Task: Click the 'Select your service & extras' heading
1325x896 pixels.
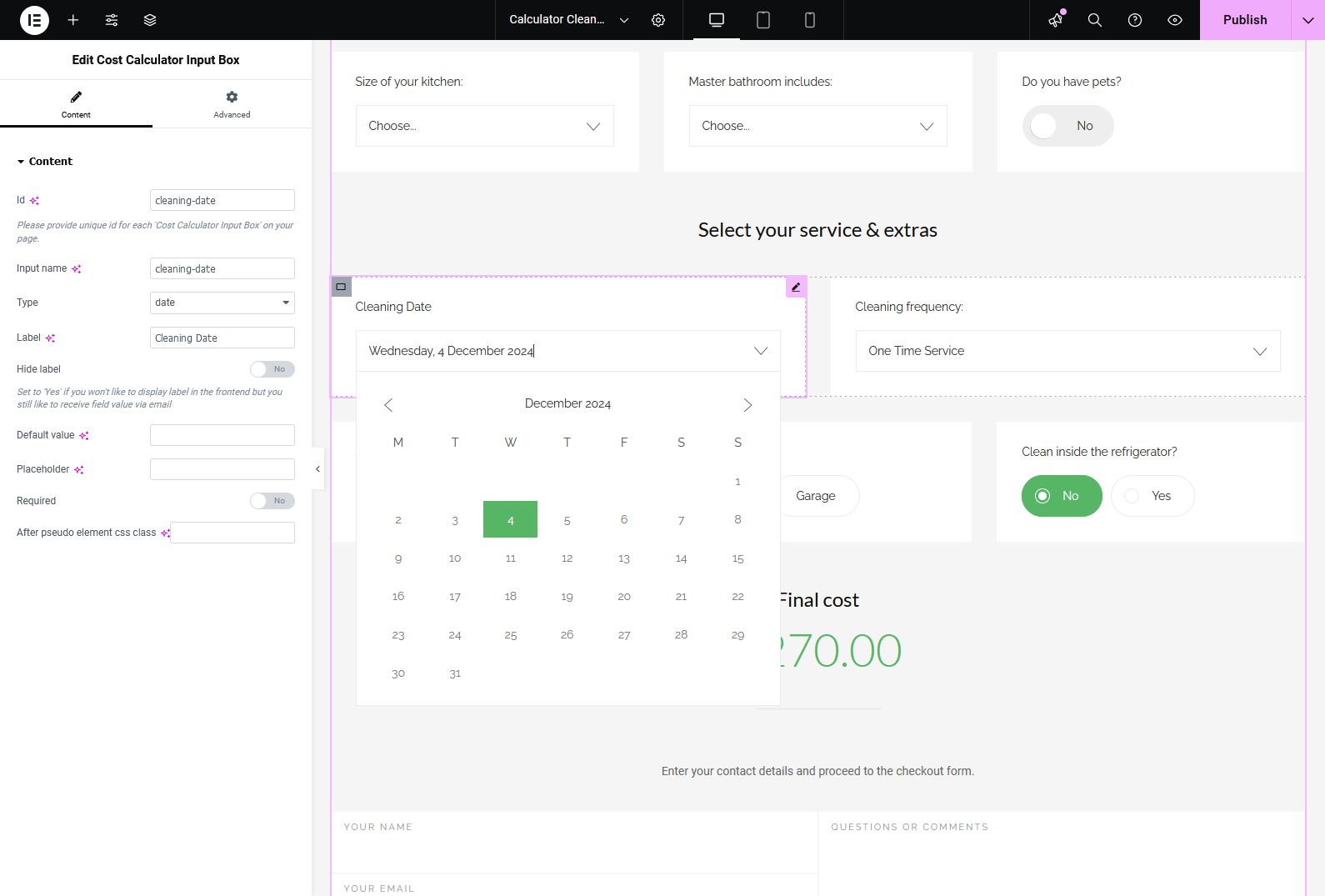Action: tap(817, 230)
